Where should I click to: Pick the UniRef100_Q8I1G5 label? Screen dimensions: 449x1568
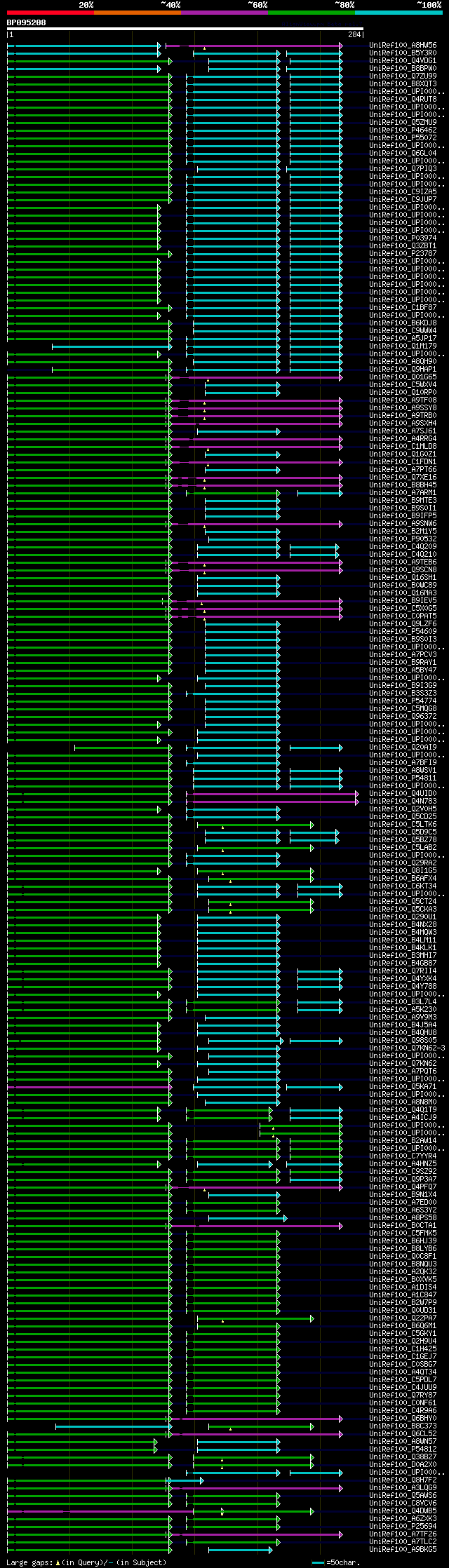pyautogui.click(x=403, y=870)
